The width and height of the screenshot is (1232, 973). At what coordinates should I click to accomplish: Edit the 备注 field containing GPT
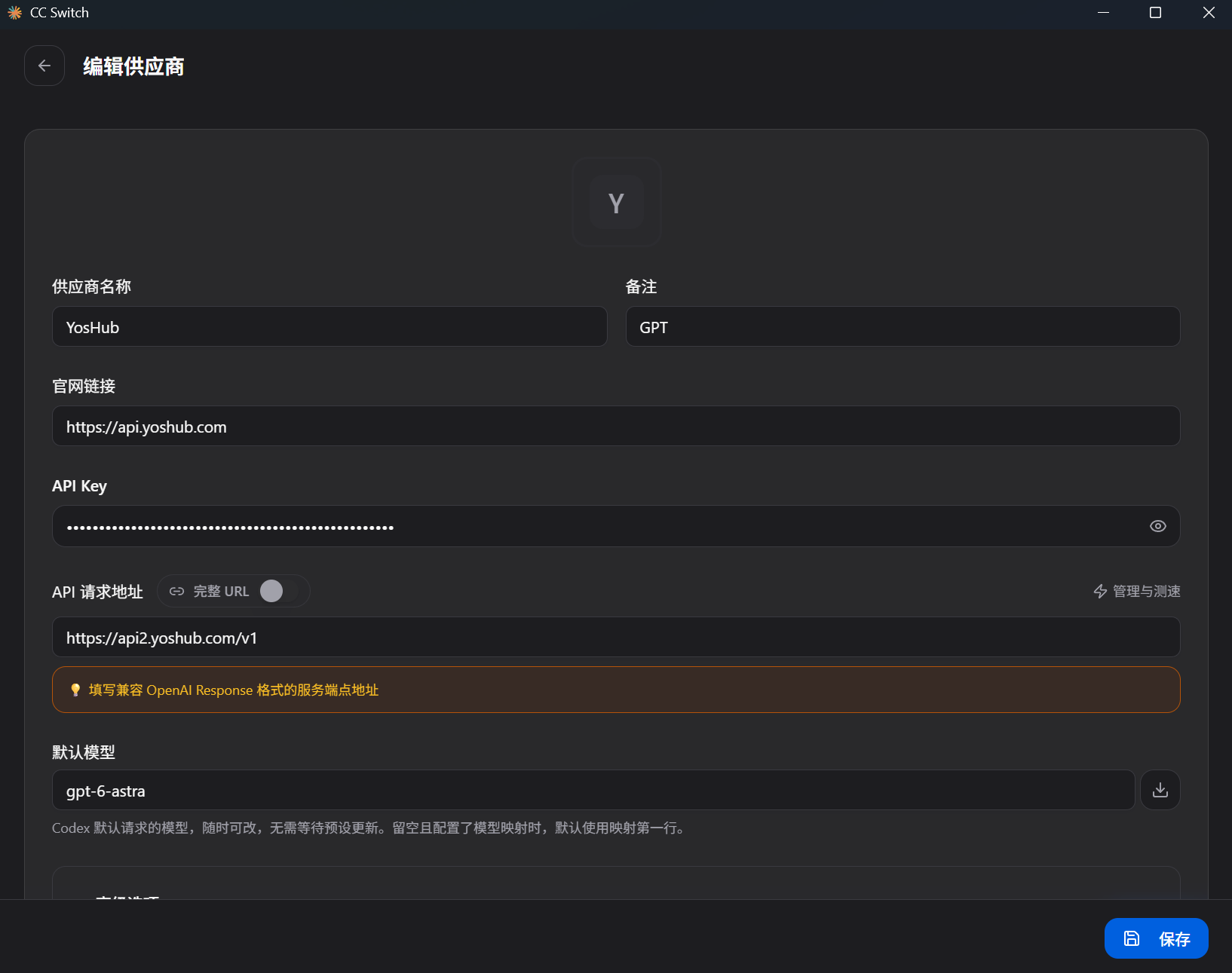pos(903,326)
